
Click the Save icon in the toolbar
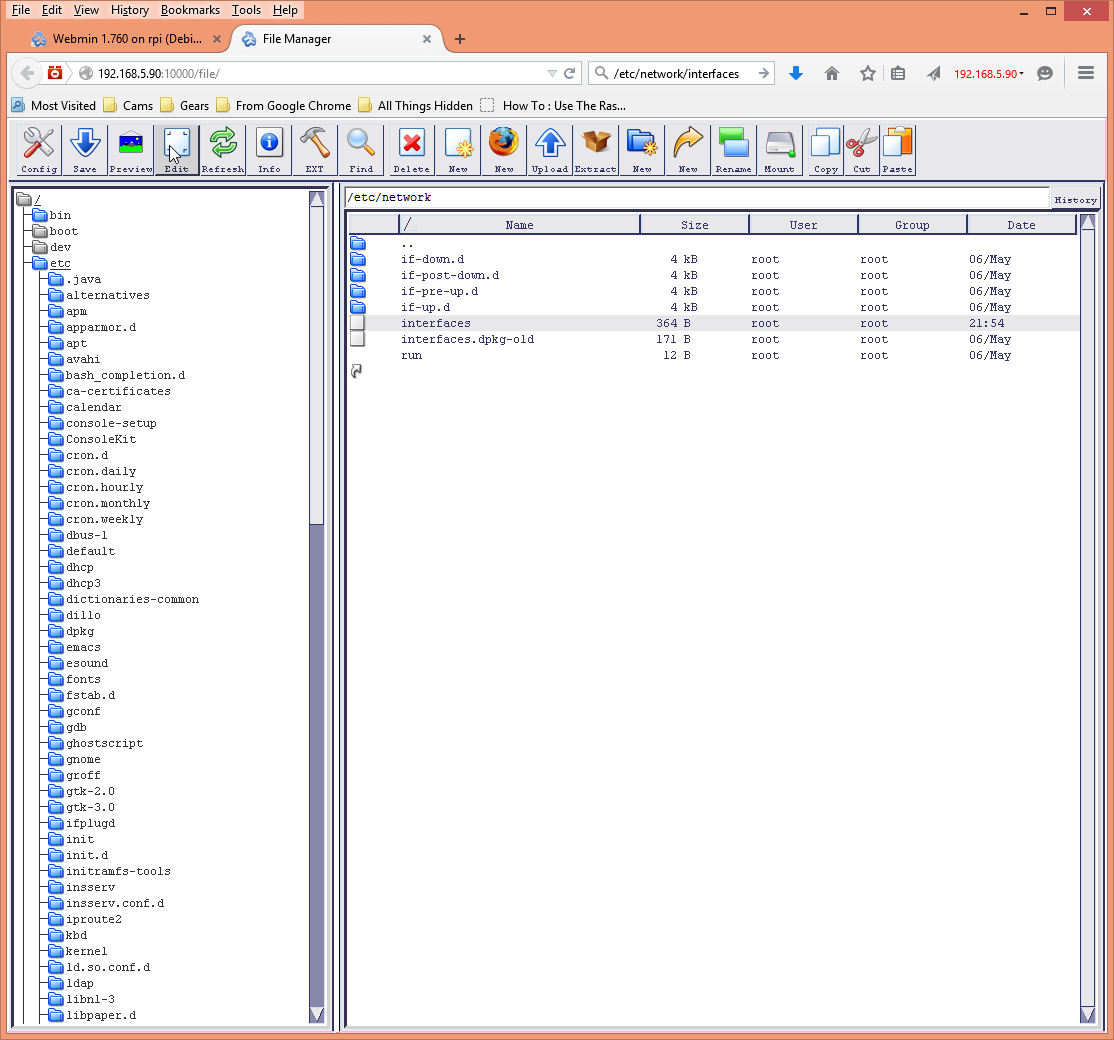coord(84,148)
